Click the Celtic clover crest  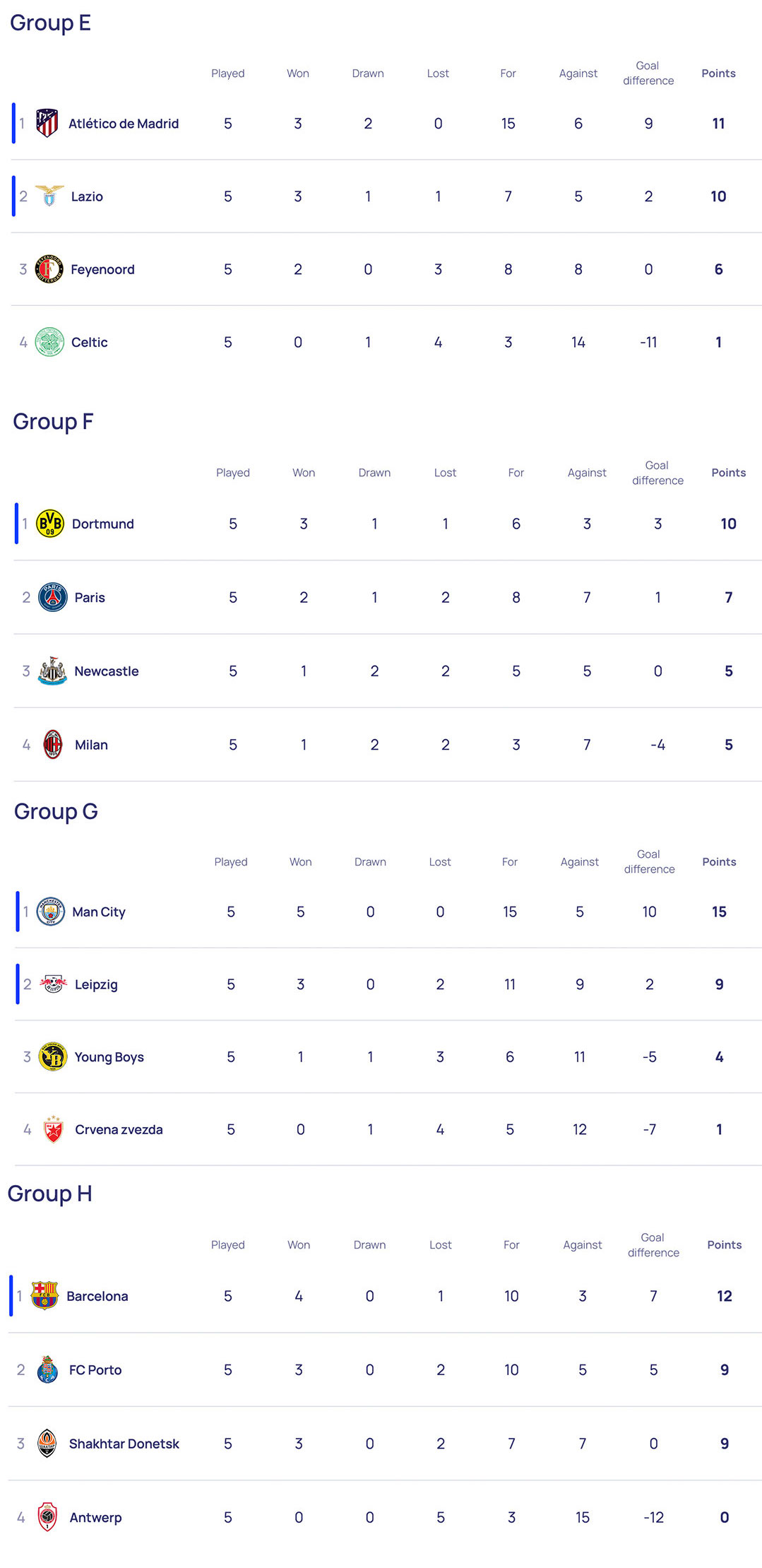(49, 342)
